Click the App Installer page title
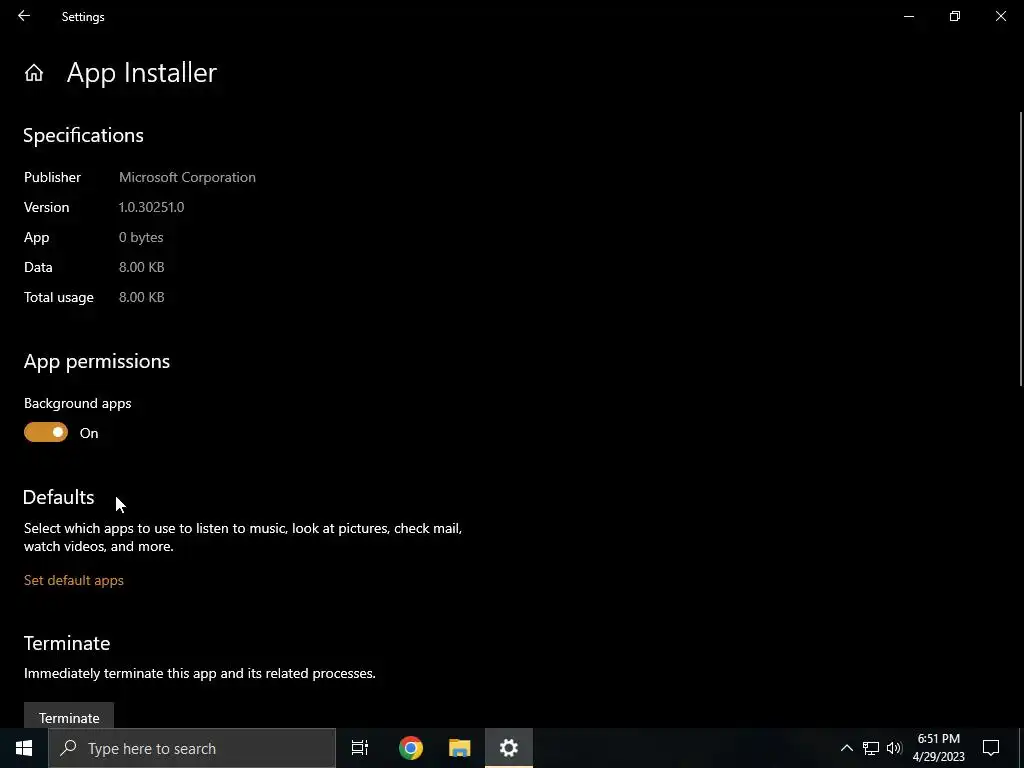This screenshot has width=1024, height=768. (142, 72)
